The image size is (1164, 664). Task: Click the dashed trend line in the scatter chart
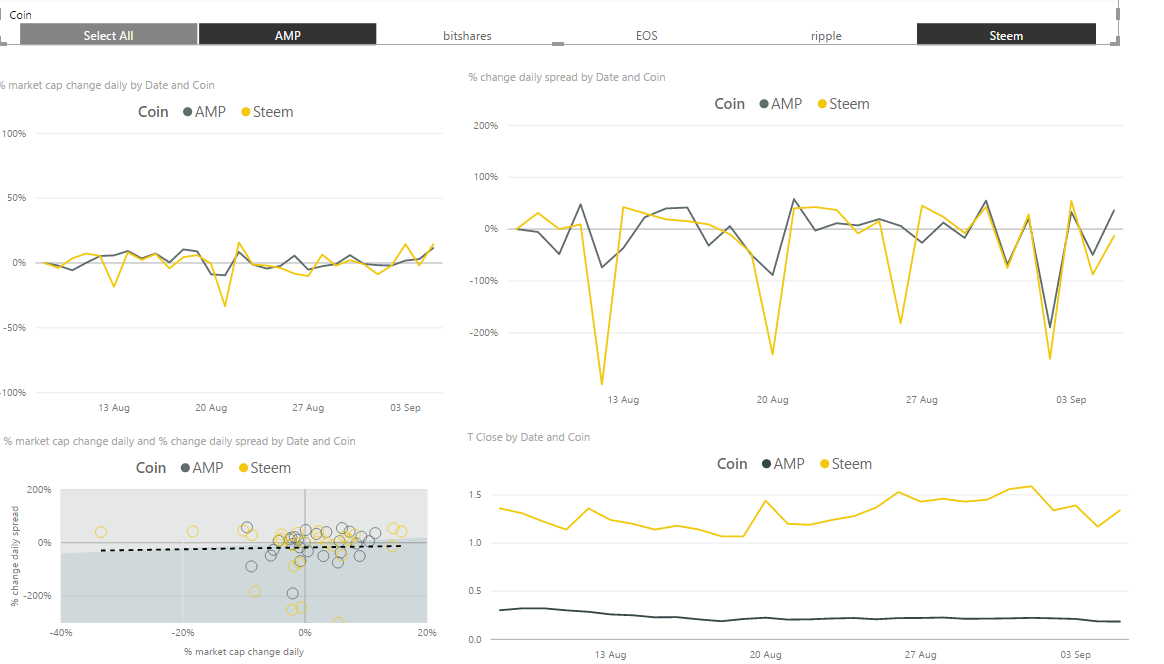click(200, 548)
